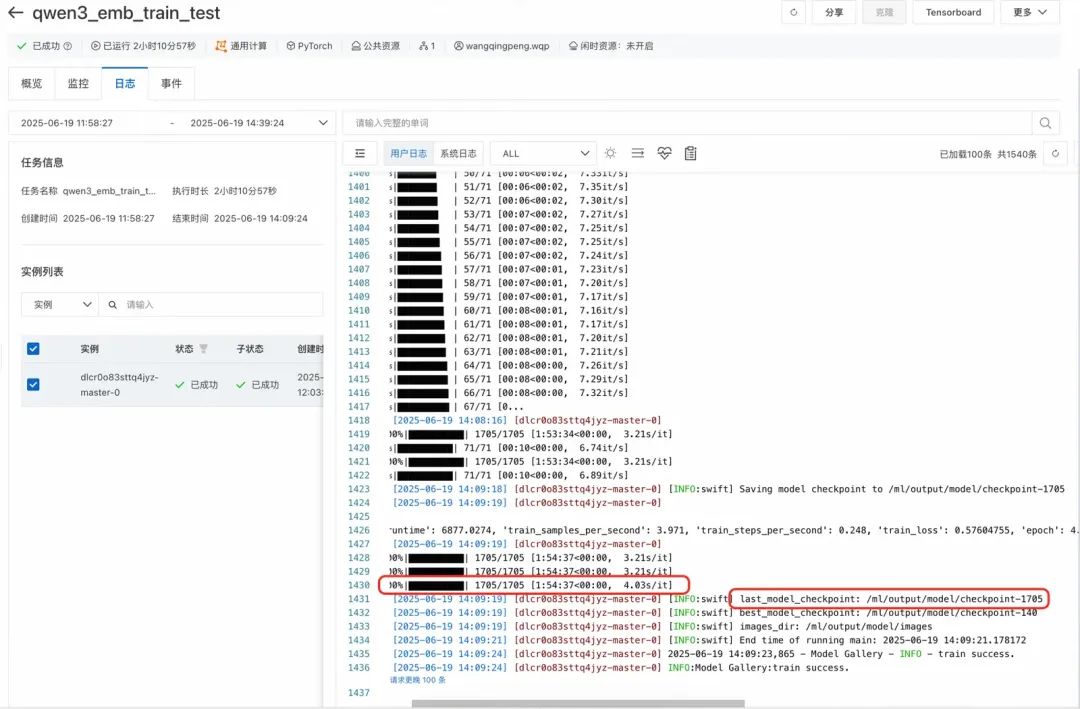This screenshot has width=1080, height=709.
Task: Click the clipboard copy log icon
Action: point(690,153)
